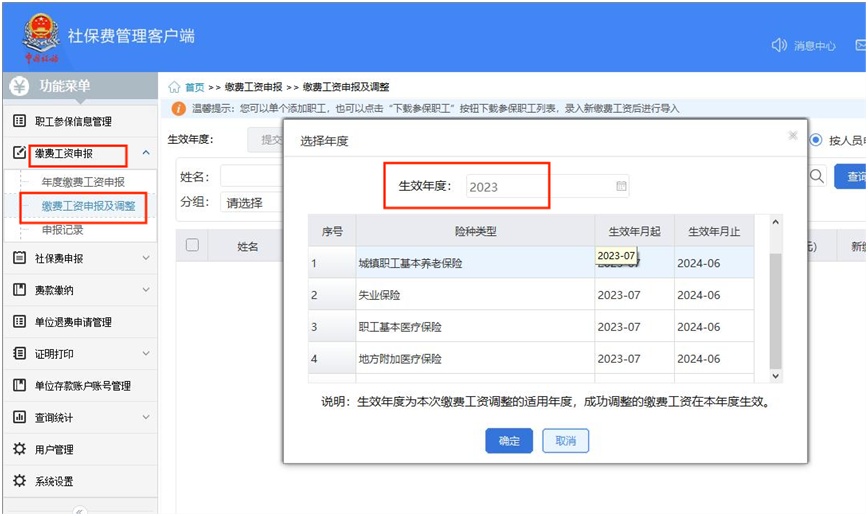Image resolution: width=868 pixels, height=516 pixels.
Task: Click 2024-06 in the 失业保险 row
Action: click(x=699, y=295)
